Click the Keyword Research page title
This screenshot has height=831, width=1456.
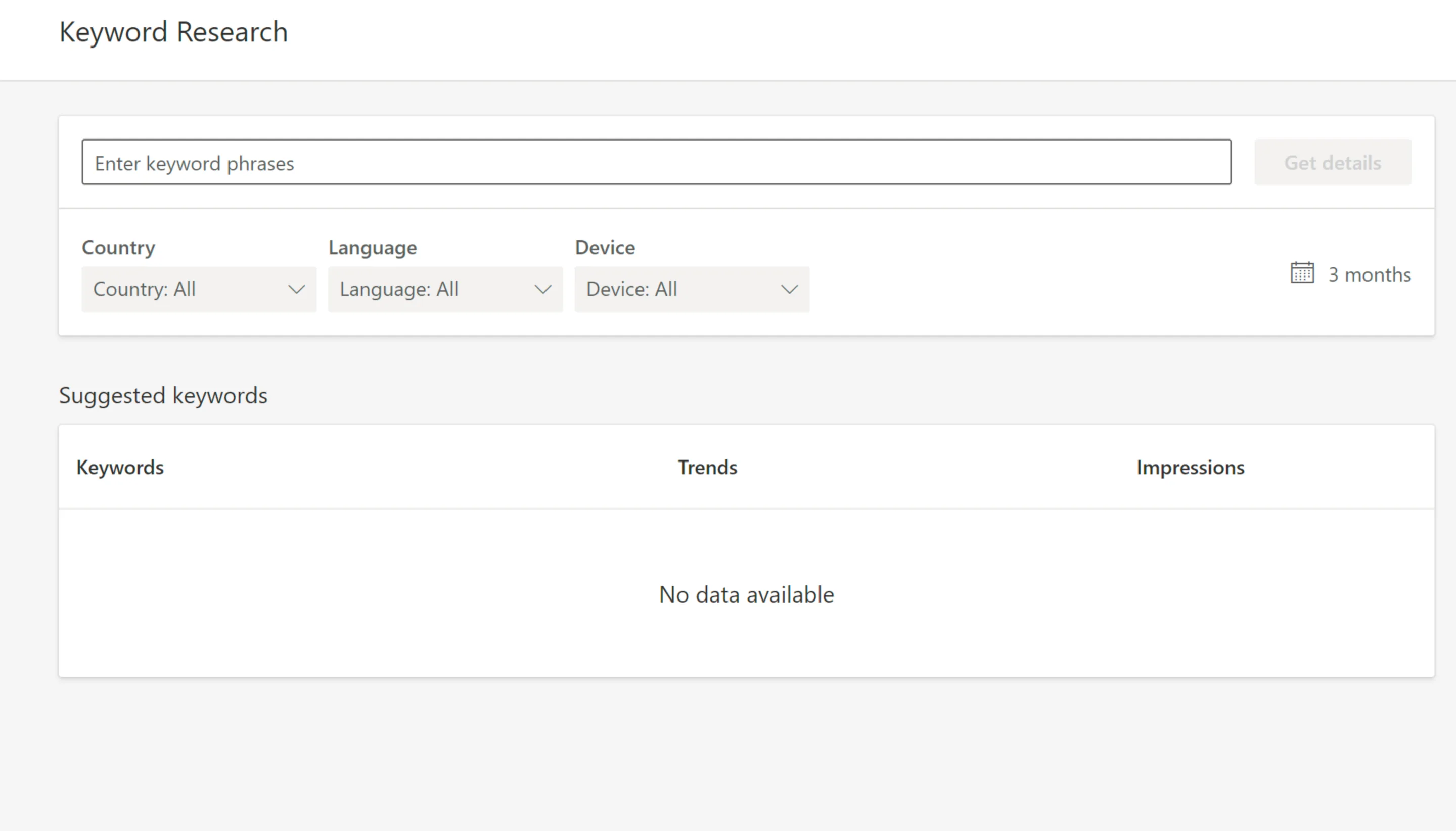pos(173,32)
